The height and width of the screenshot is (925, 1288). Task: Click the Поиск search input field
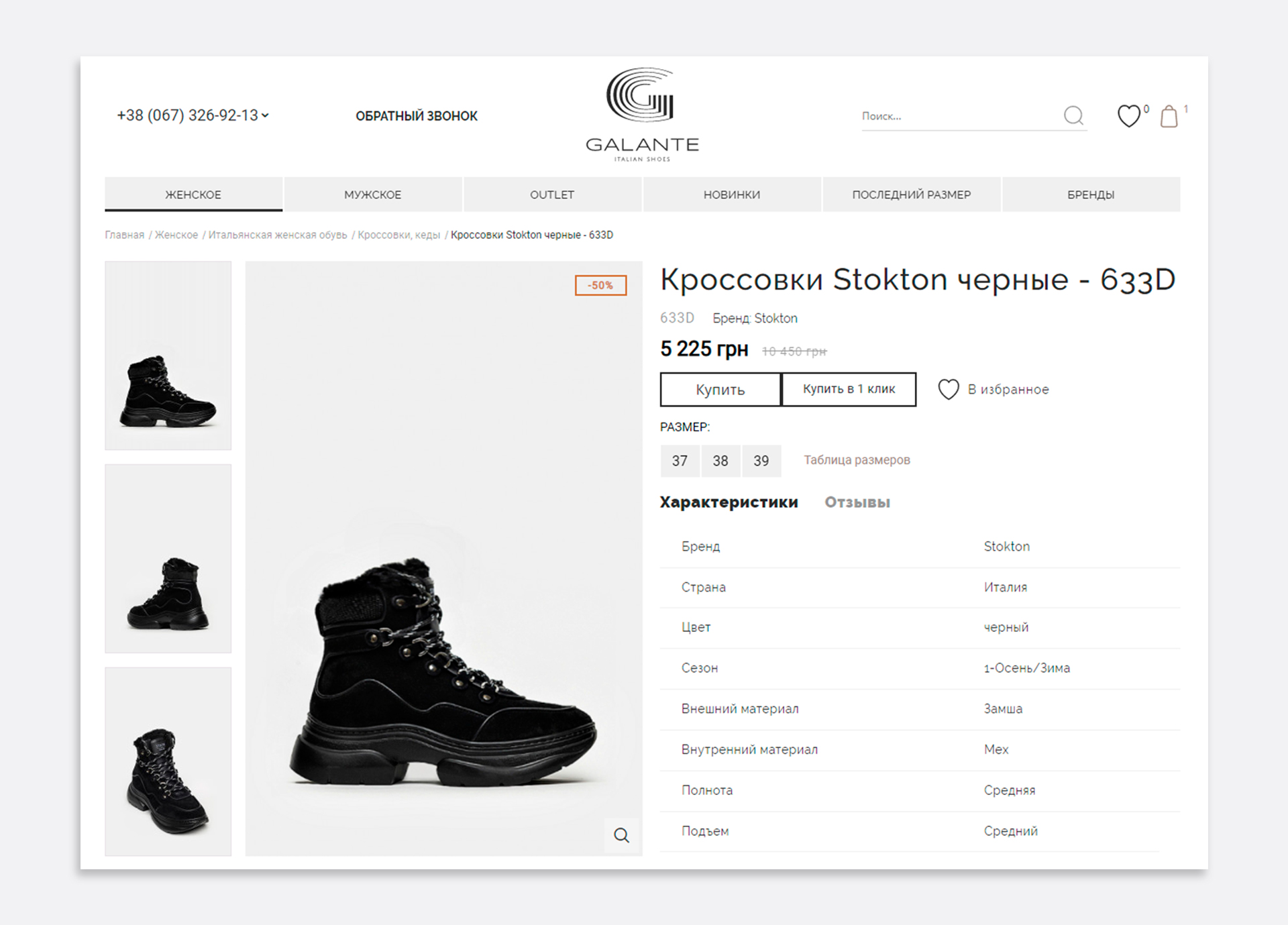tap(956, 116)
